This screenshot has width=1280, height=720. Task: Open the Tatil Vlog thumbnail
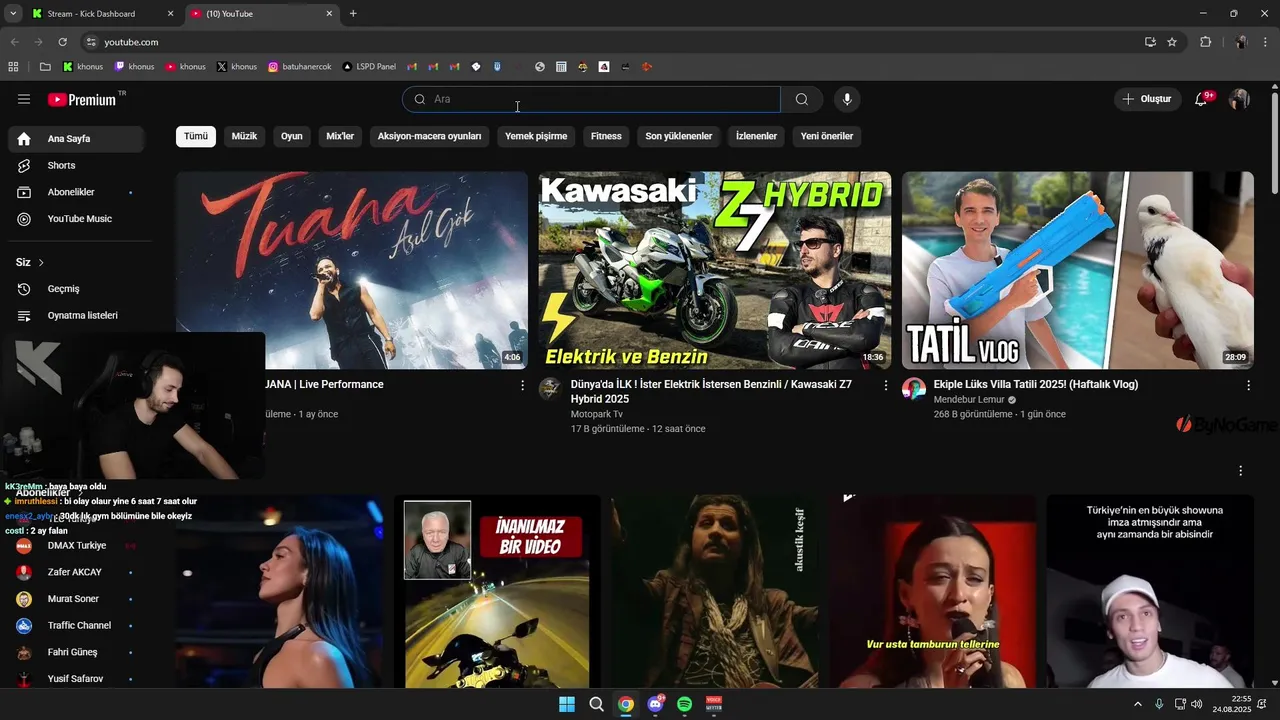(1078, 270)
